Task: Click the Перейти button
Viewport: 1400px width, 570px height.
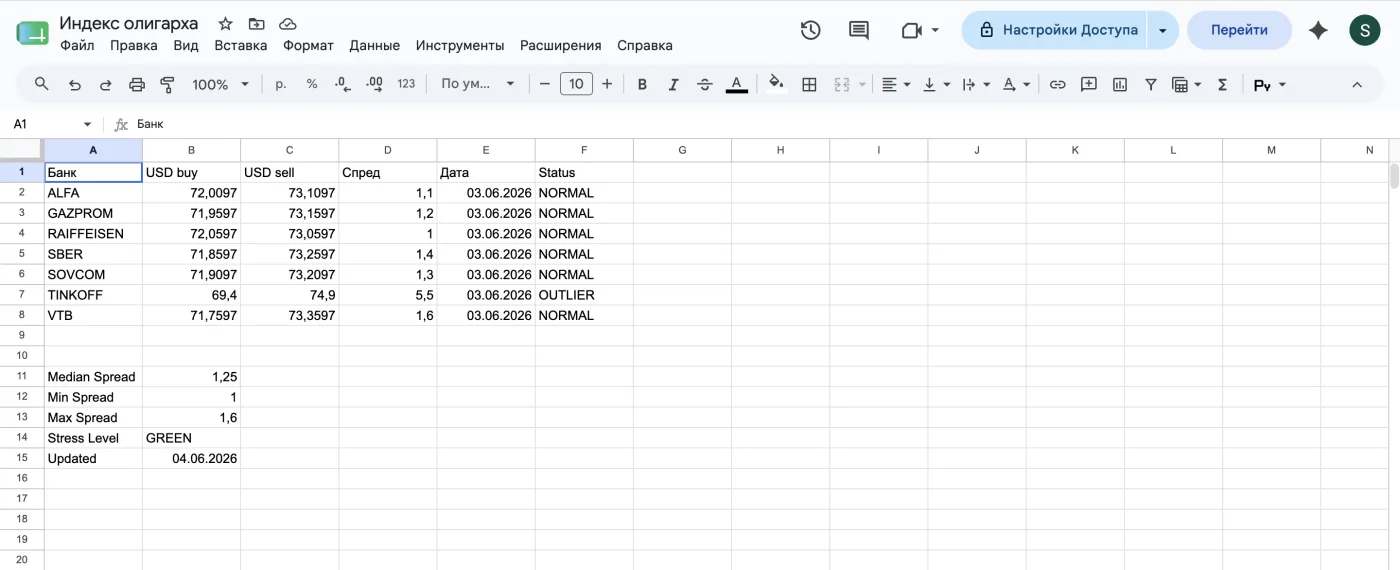Action: tap(1239, 30)
